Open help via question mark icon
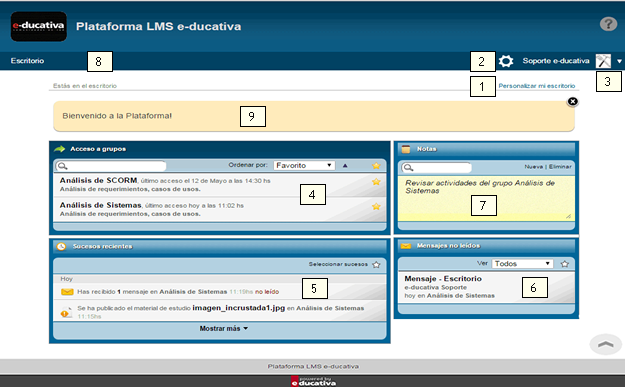625x387 pixels. pyautogui.click(x=608, y=24)
